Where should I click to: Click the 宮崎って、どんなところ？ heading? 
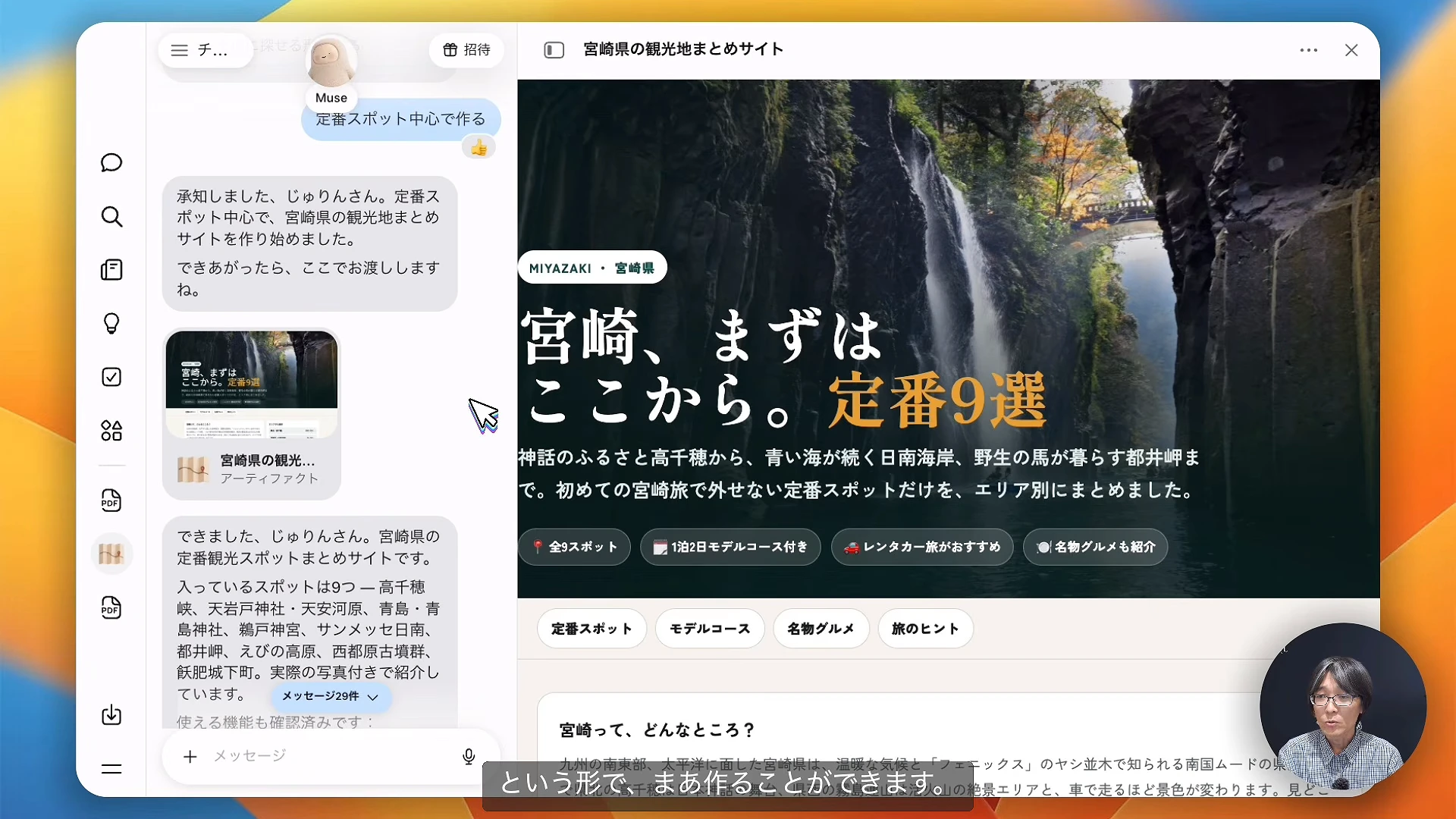657,730
